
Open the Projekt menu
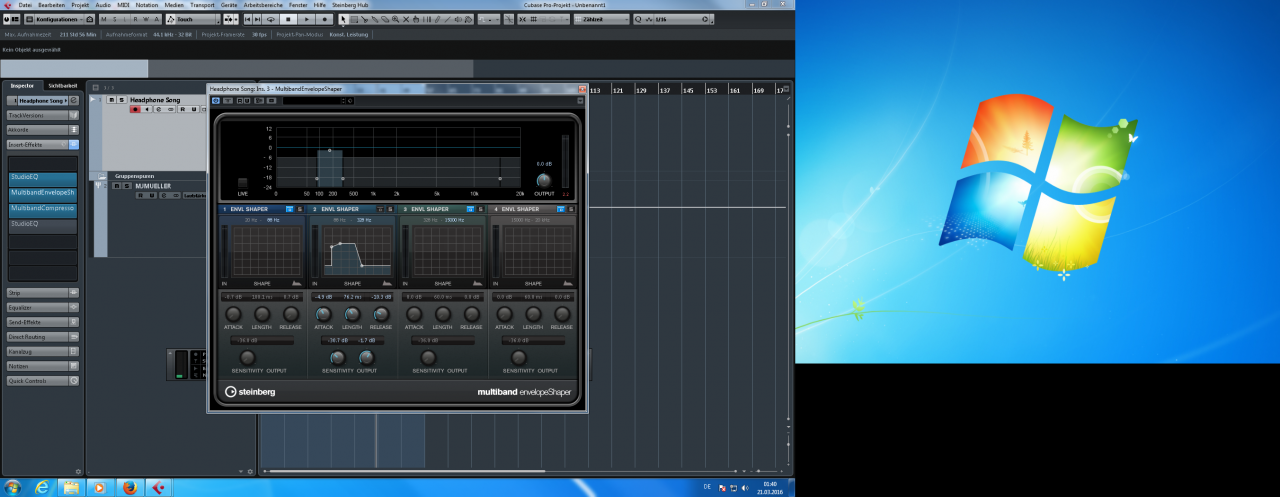pyautogui.click(x=80, y=5)
